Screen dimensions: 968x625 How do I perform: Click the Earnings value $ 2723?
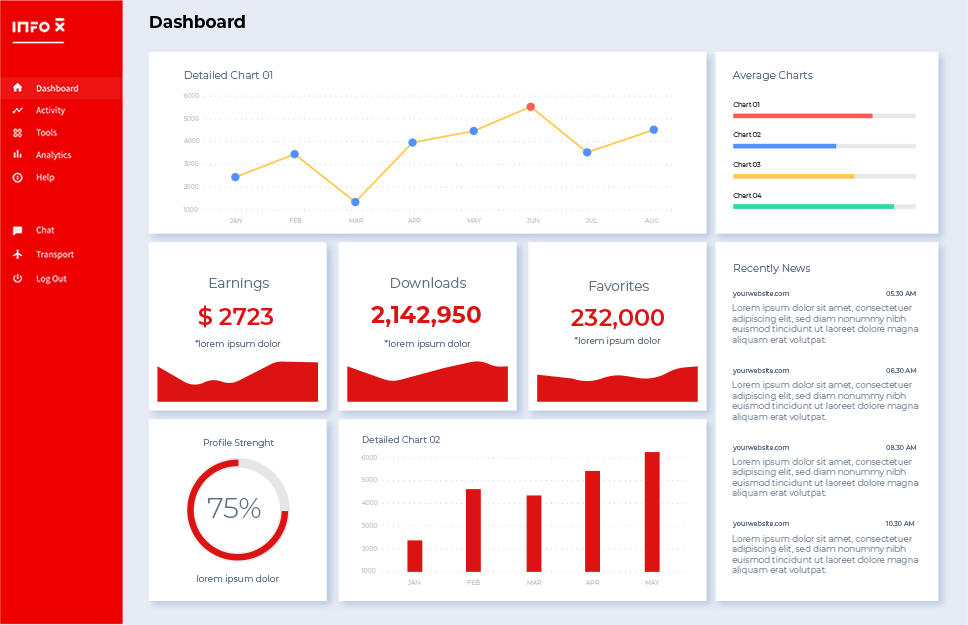click(236, 317)
